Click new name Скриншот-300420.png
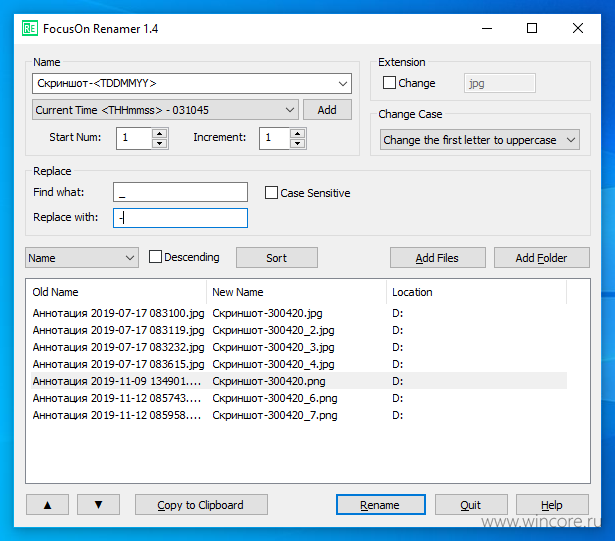Viewport: 615px width, 541px height. (x=269, y=381)
